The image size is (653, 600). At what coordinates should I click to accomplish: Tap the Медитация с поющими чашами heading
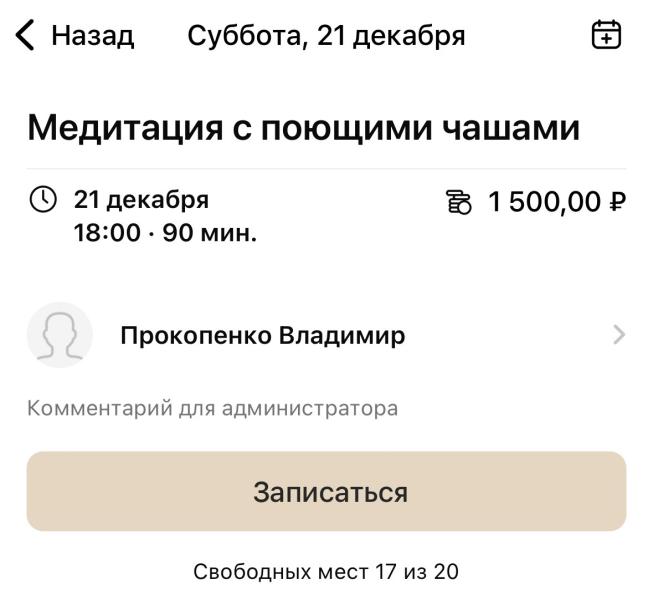point(304,128)
